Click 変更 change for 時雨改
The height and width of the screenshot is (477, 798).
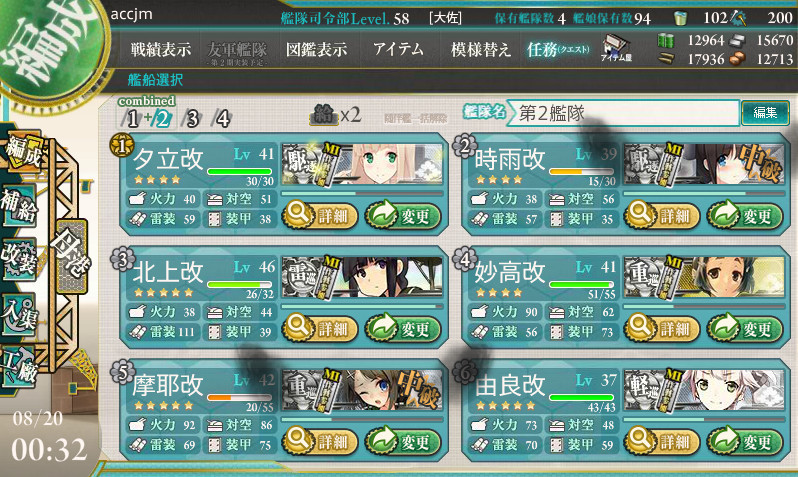pos(745,216)
